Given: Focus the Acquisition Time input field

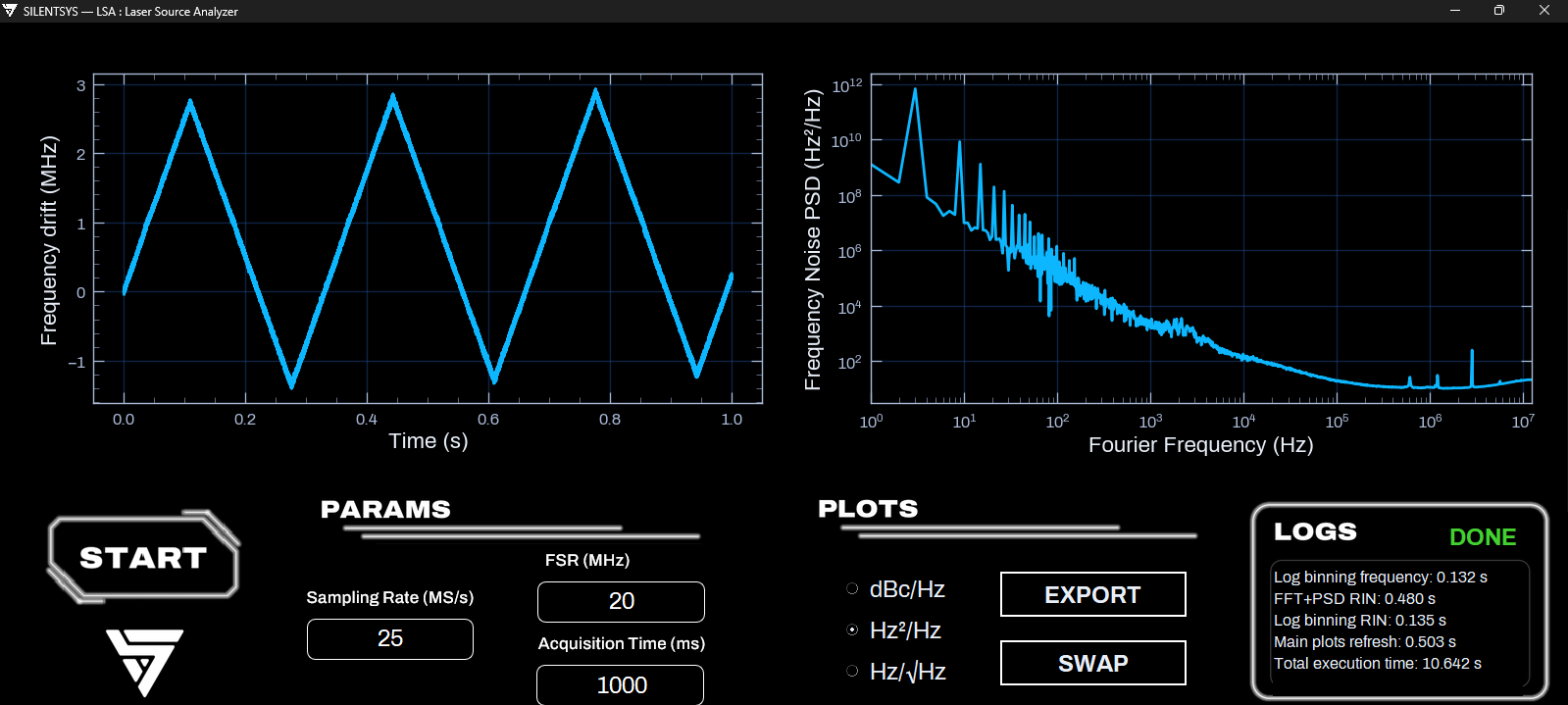Looking at the screenshot, I should [621, 684].
